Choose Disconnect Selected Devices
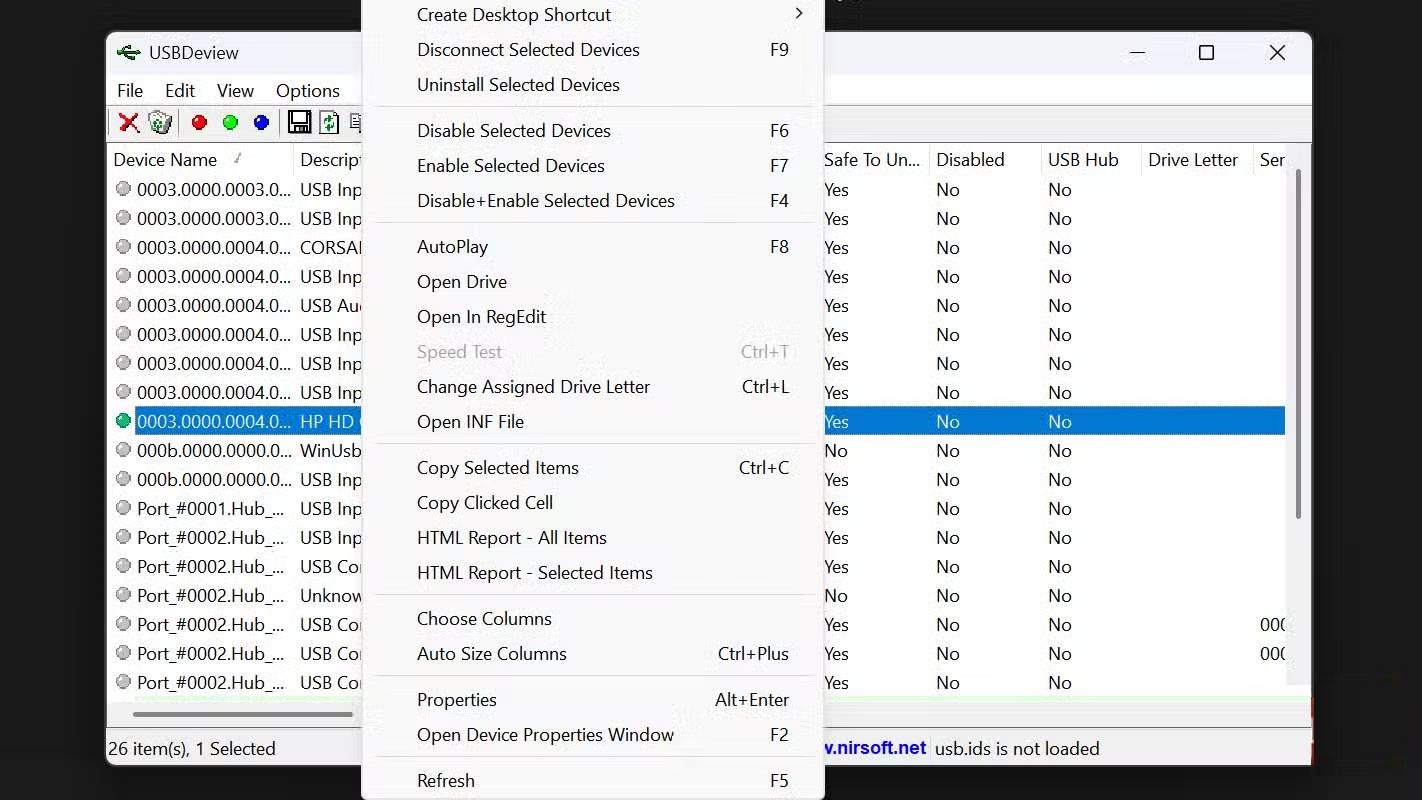1422x800 pixels. pos(593,50)
